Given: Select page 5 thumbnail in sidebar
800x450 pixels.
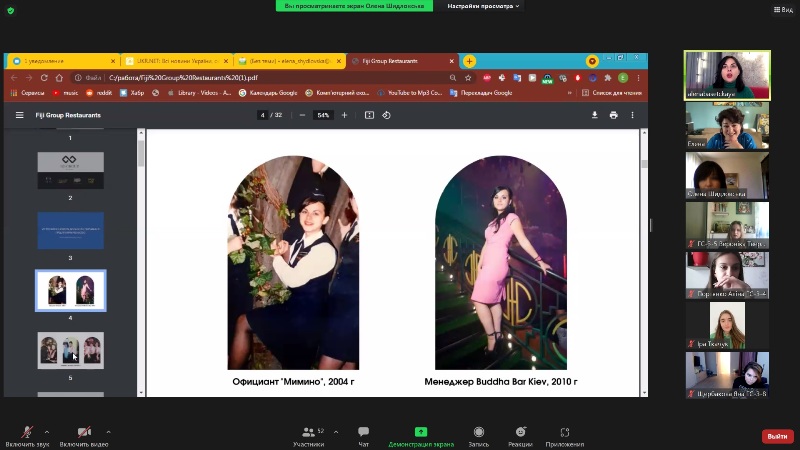Looking at the screenshot, I should [x=70, y=351].
